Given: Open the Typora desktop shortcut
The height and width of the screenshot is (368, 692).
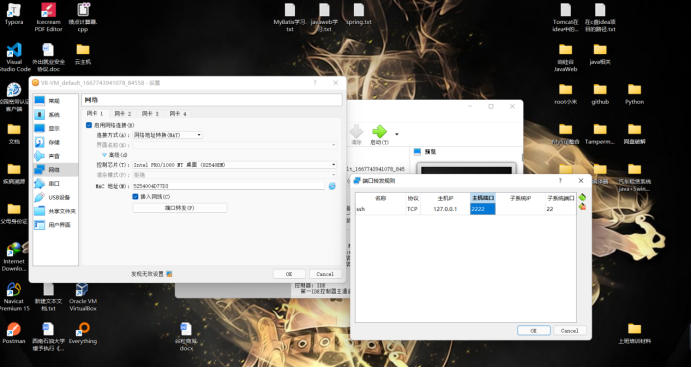Looking at the screenshot, I should click(x=14, y=15).
